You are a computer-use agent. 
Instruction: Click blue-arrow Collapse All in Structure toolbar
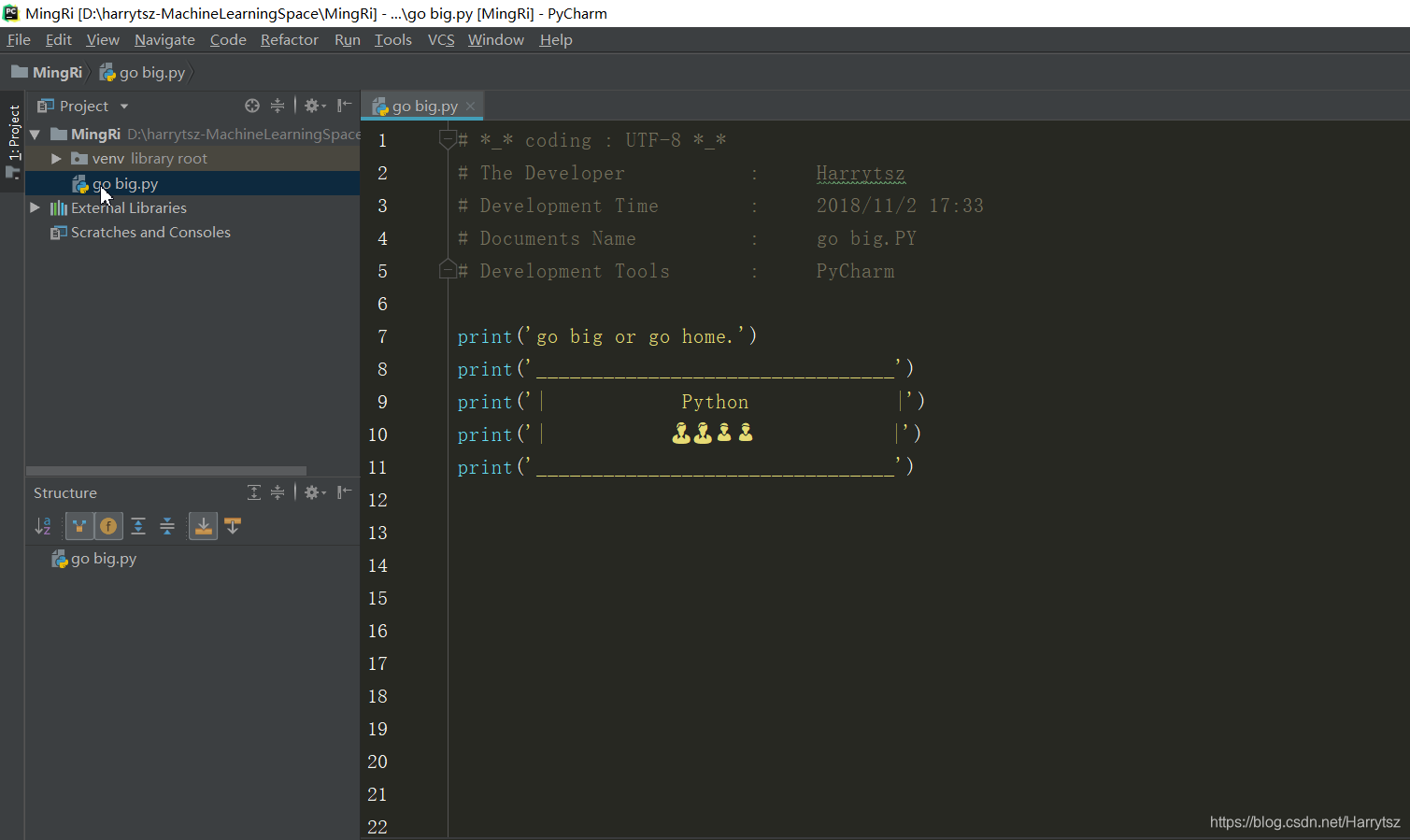pos(167,526)
